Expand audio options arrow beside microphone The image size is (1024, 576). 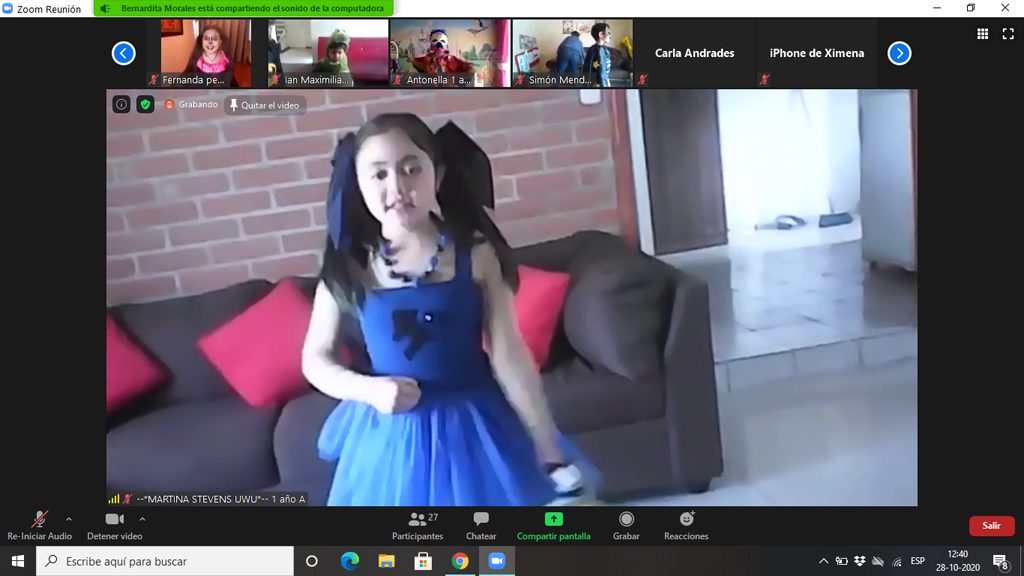pos(69,519)
